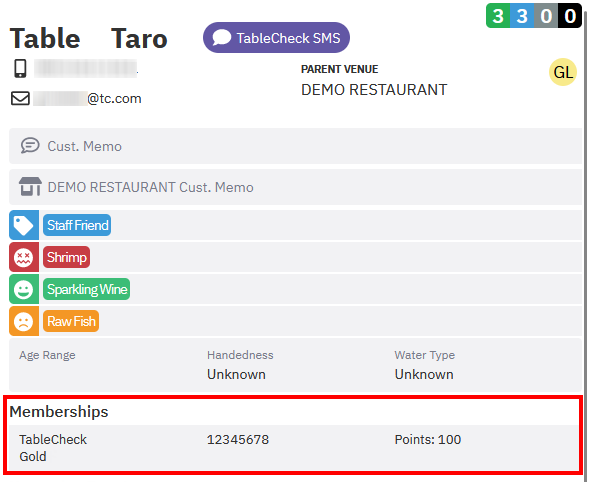
Task: Click the green visit counter 3
Action: click(x=498, y=16)
